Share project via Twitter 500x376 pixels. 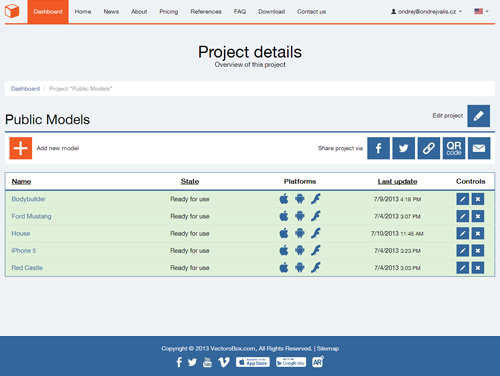pos(404,148)
